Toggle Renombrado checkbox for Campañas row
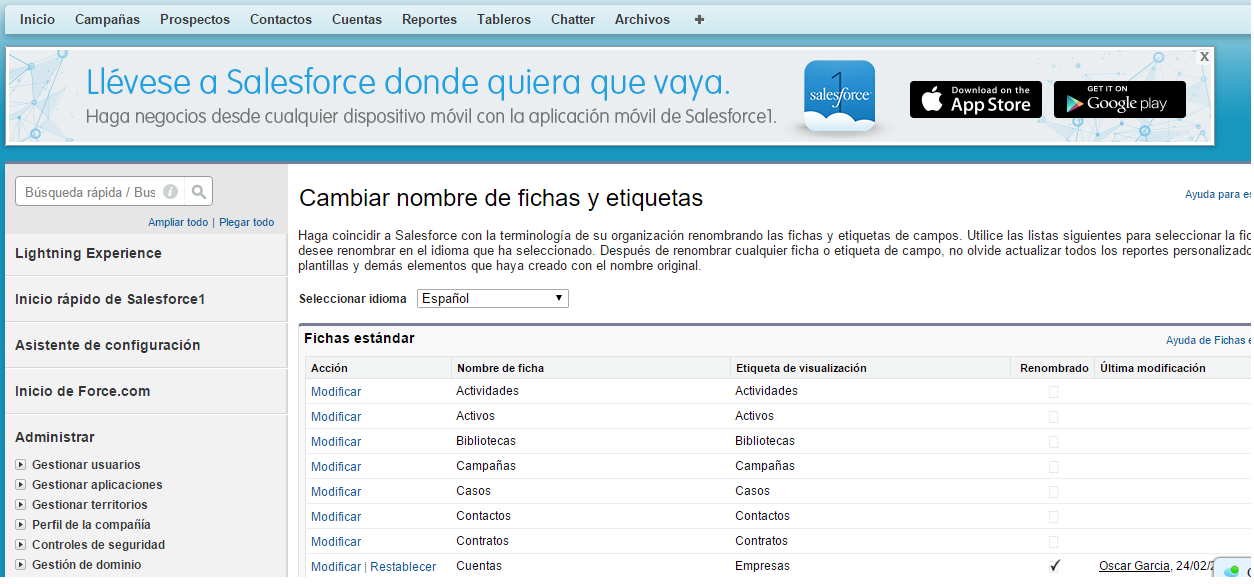This screenshot has height=584, width=1254. point(1053,467)
